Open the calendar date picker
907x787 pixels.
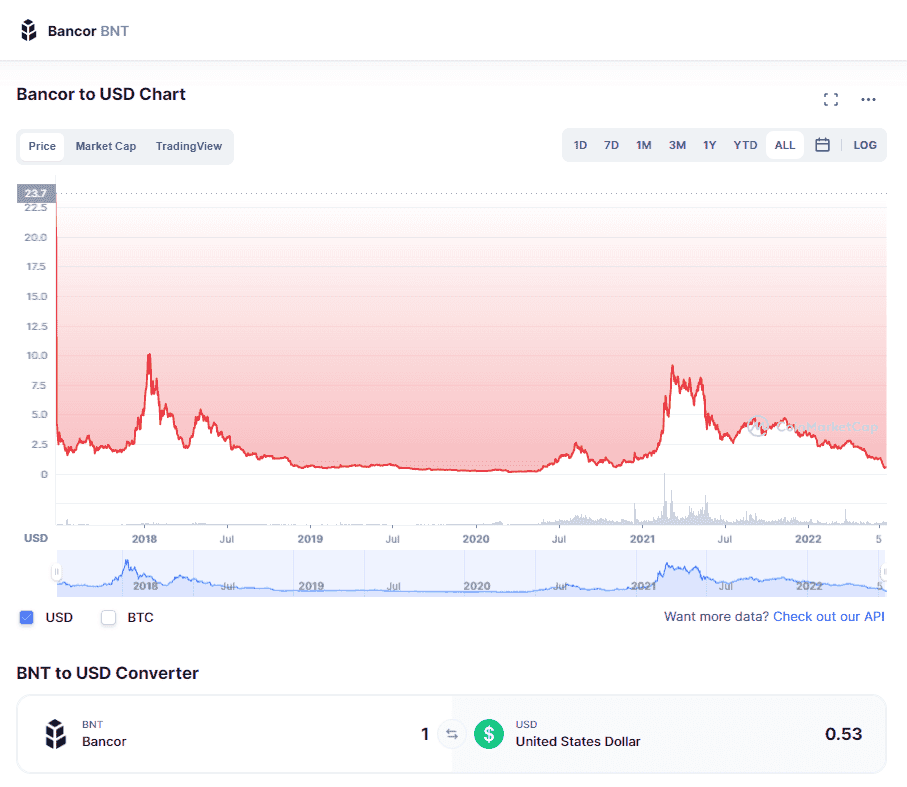822,145
